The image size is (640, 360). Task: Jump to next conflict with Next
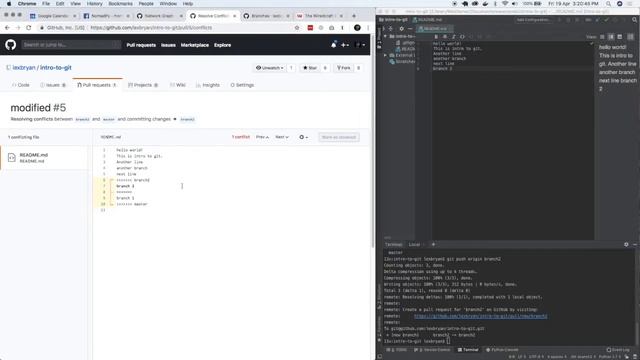(x=282, y=137)
